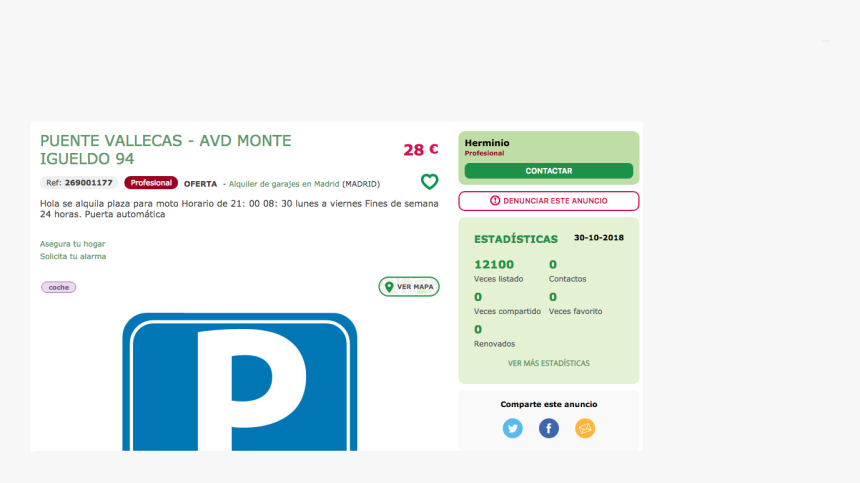This screenshot has width=860, height=483.
Task: Click the Veces favorito label
Action: click(575, 311)
